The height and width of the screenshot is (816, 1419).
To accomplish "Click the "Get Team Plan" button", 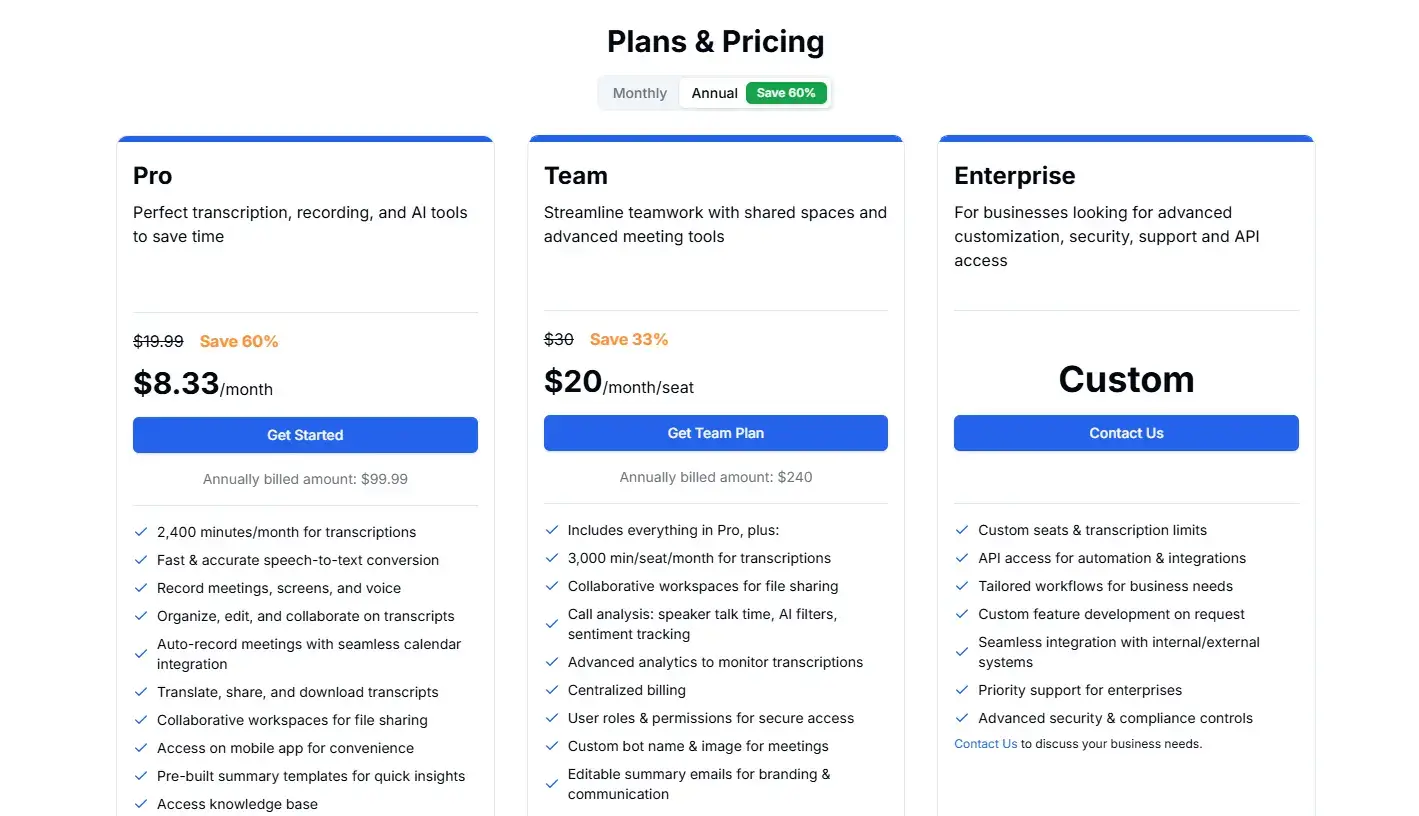I will tap(715, 432).
